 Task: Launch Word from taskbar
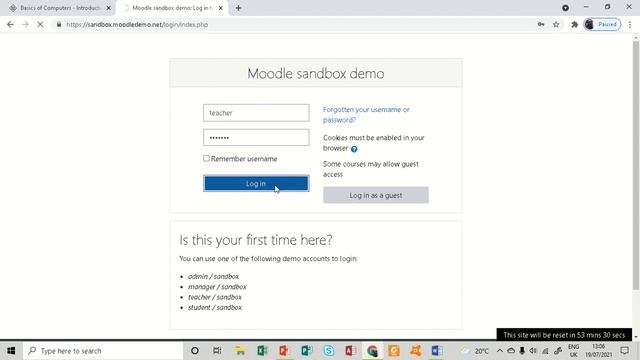pos(437,351)
